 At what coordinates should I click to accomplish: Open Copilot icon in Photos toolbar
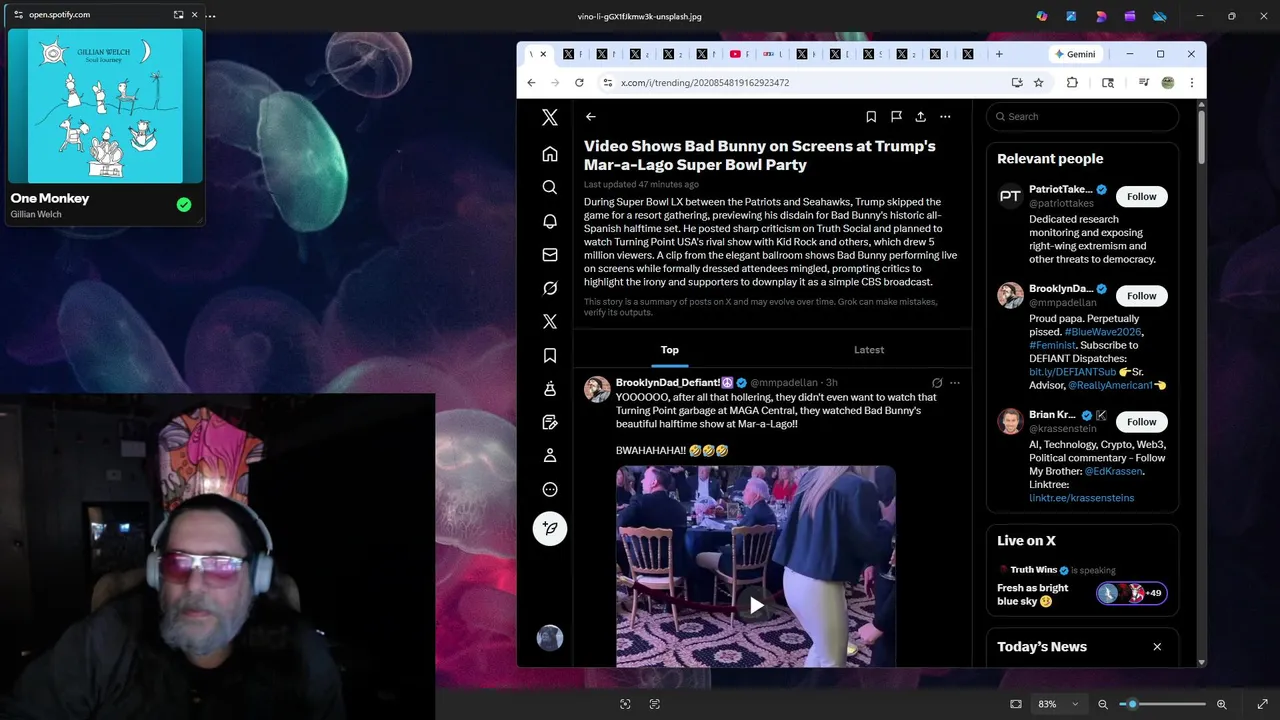point(1042,16)
